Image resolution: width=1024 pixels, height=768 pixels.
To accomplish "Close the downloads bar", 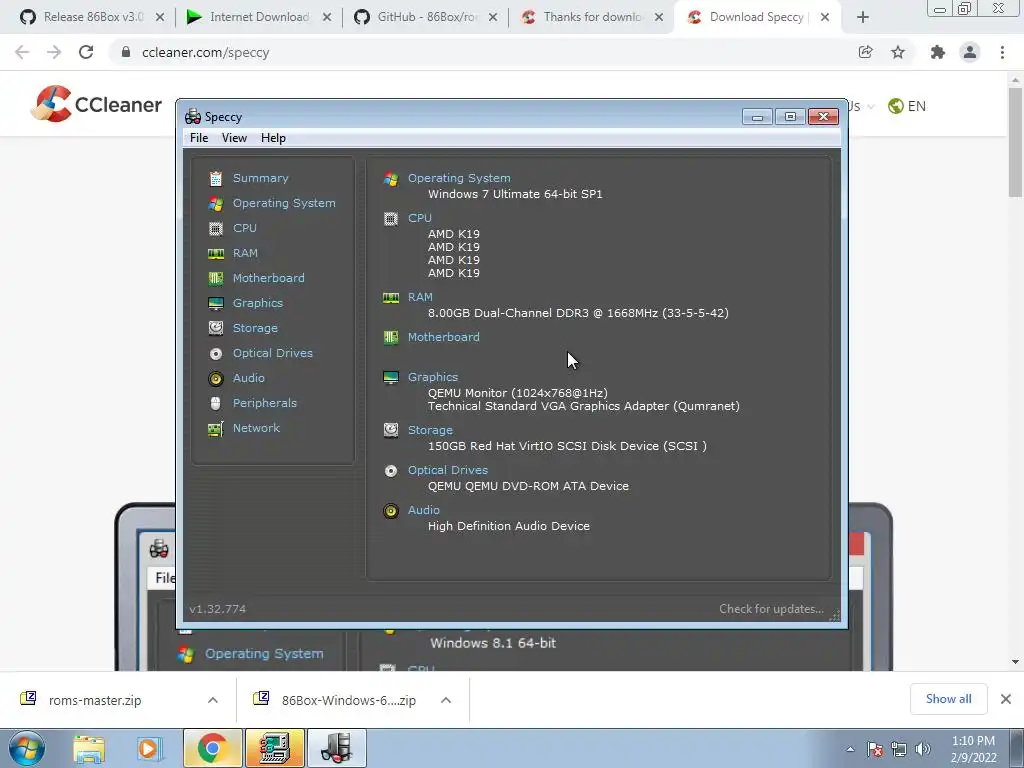I will (1006, 699).
